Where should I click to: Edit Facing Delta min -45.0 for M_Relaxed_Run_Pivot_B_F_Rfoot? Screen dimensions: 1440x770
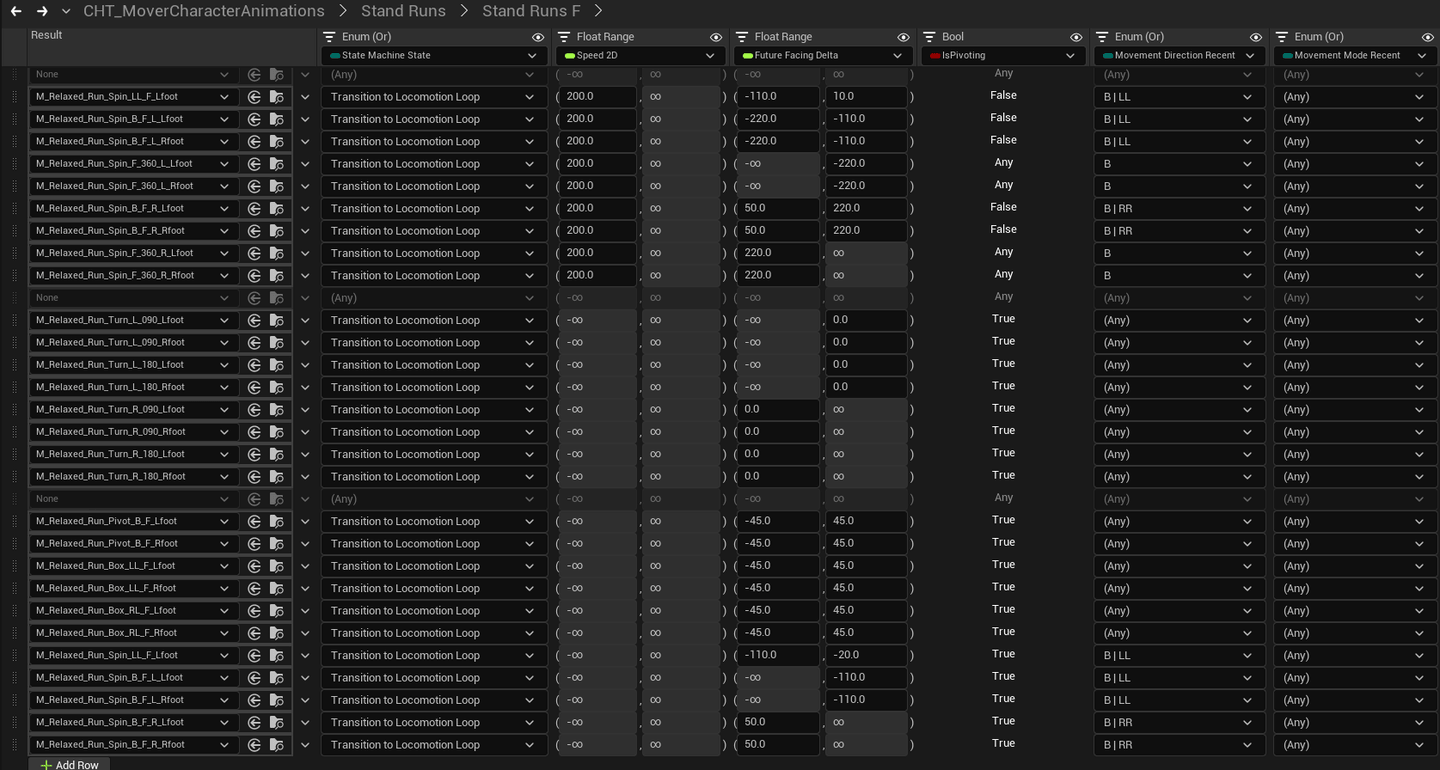778,544
